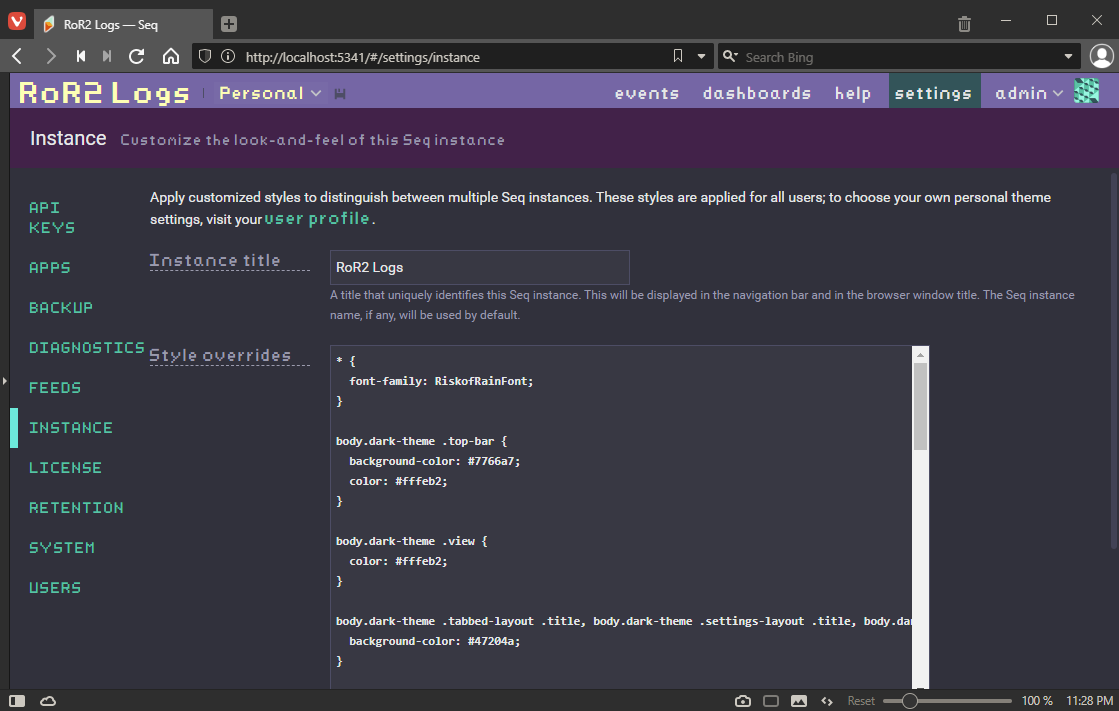Show site info in address bar
The width and height of the screenshot is (1119, 711).
coord(228,56)
